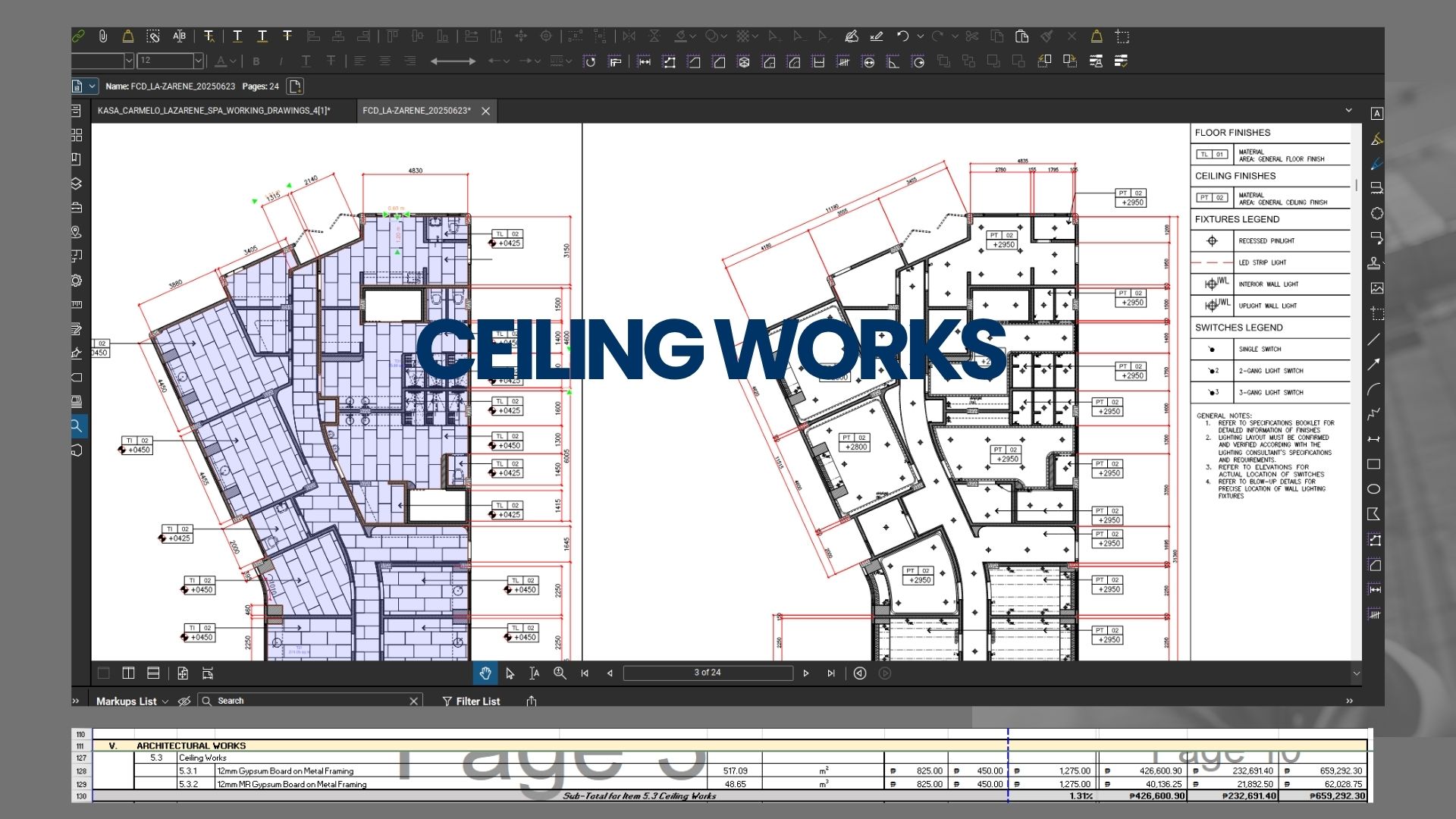Viewport: 1456px width, 819px height.
Task: Choose the Text Select tool
Action: point(535,673)
